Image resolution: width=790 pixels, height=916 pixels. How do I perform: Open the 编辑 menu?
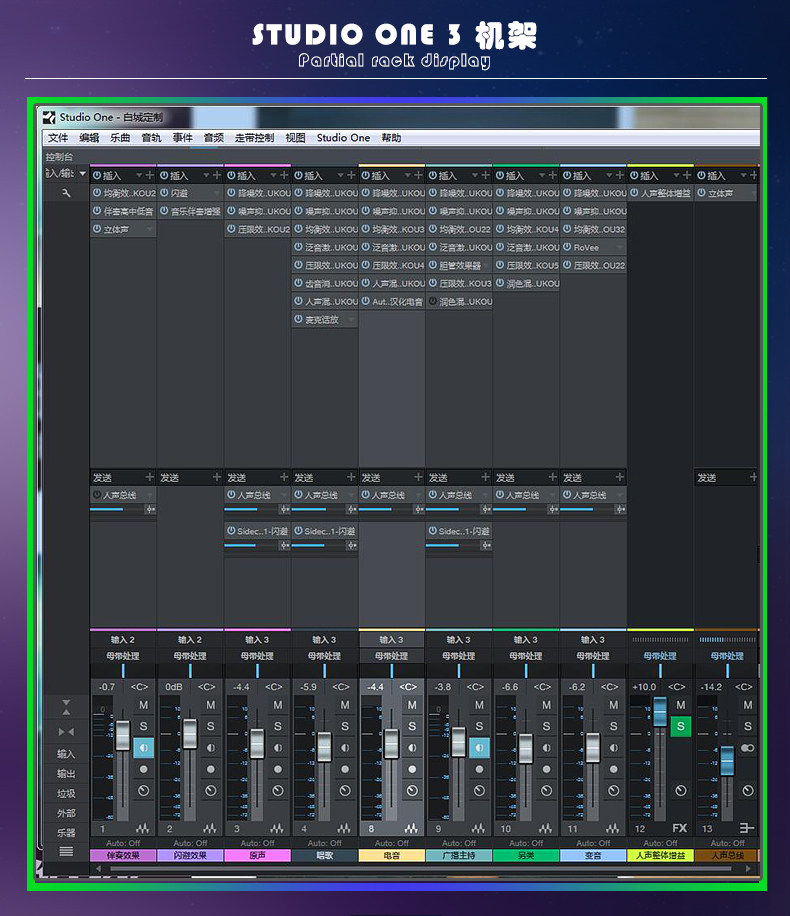click(x=89, y=138)
